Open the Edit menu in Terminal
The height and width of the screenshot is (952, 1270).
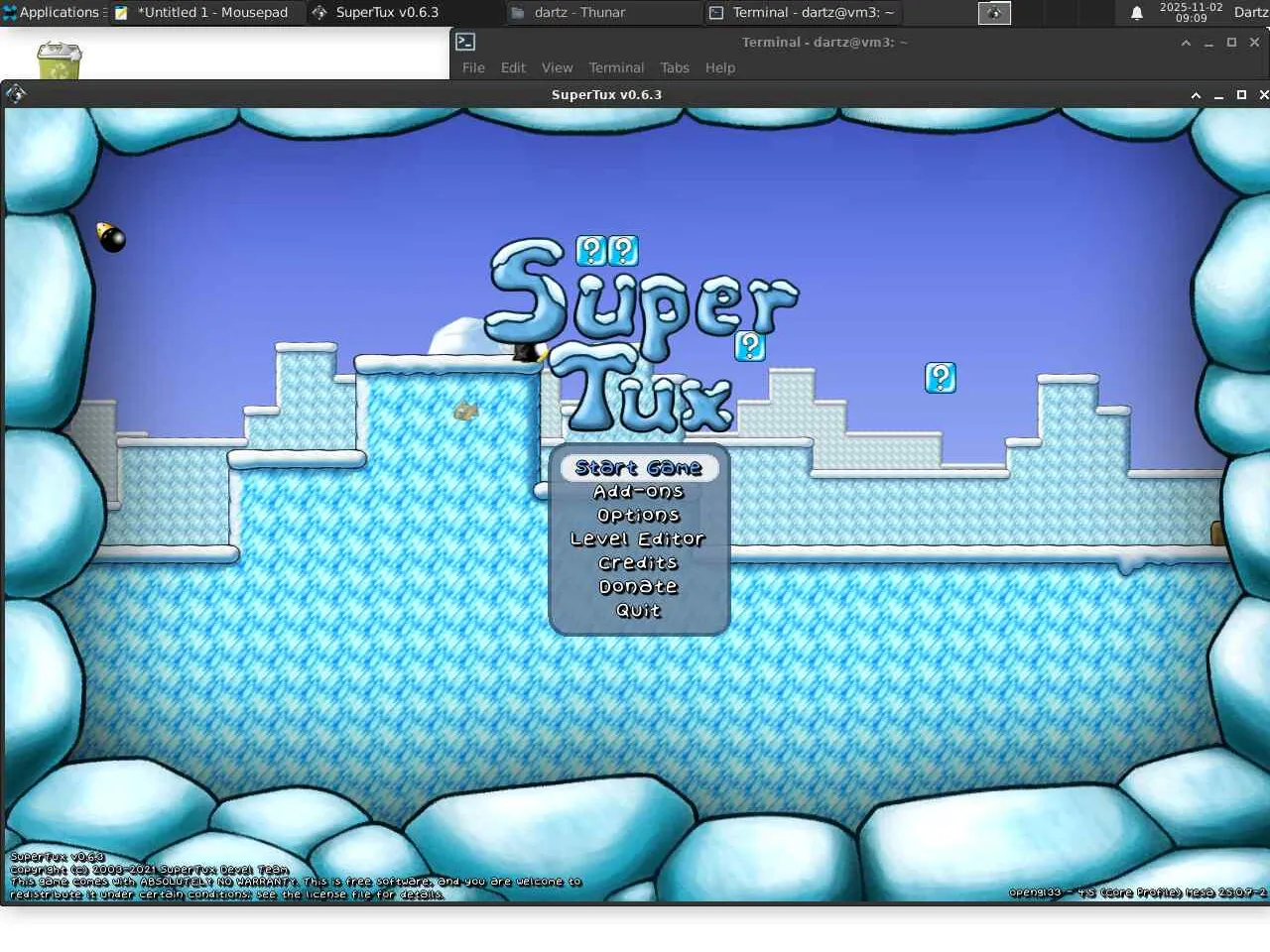[x=513, y=67]
